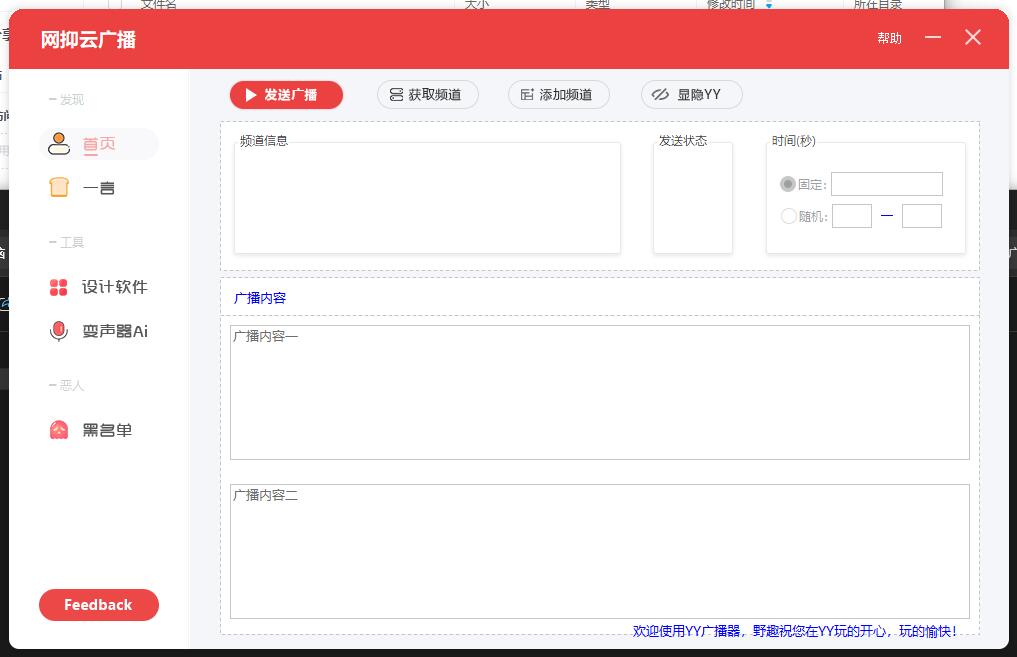Click the add-list icon in 添加频道
The image size is (1017, 657).
(x=527, y=95)
